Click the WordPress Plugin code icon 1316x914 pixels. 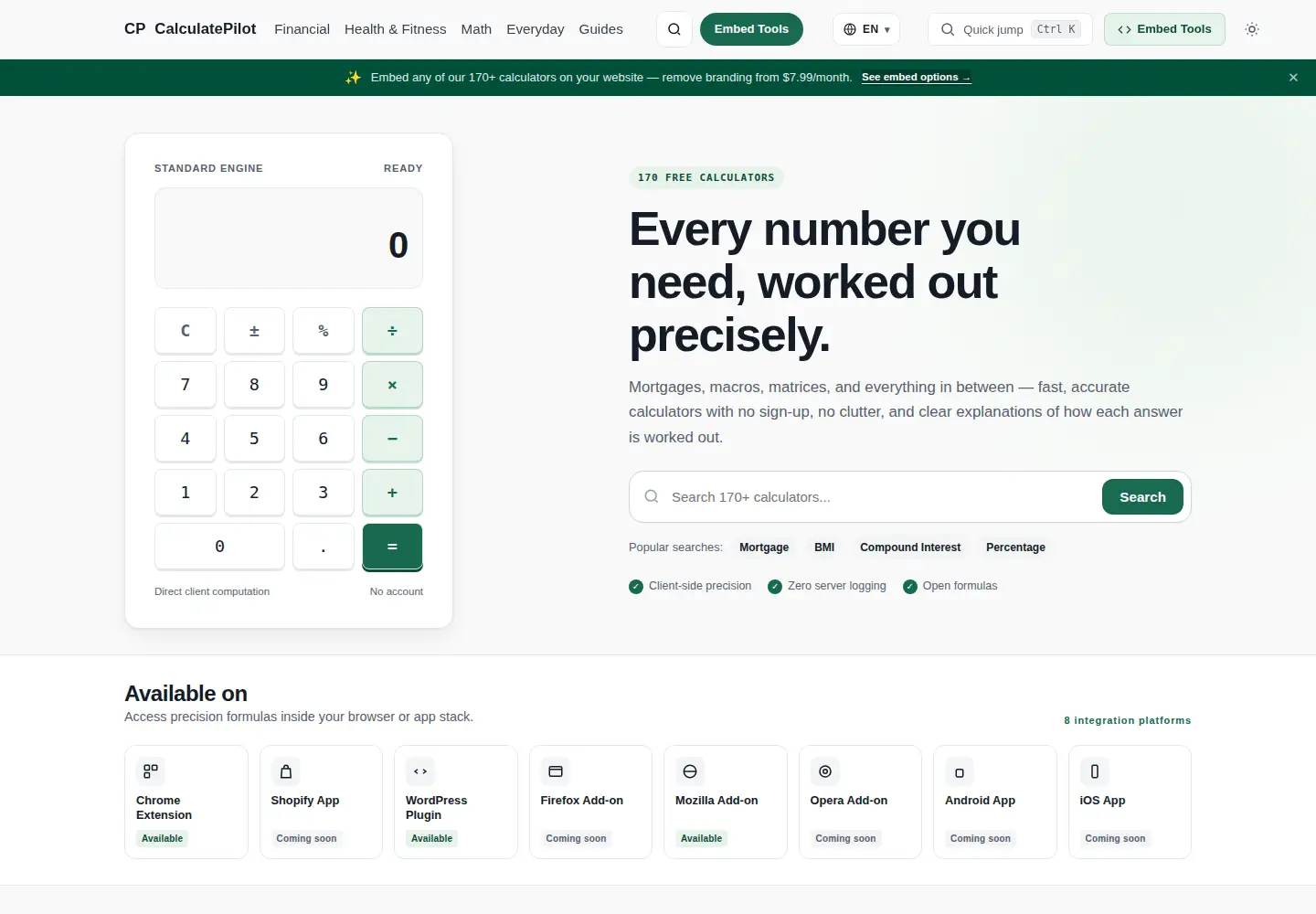tap(420, 771)
